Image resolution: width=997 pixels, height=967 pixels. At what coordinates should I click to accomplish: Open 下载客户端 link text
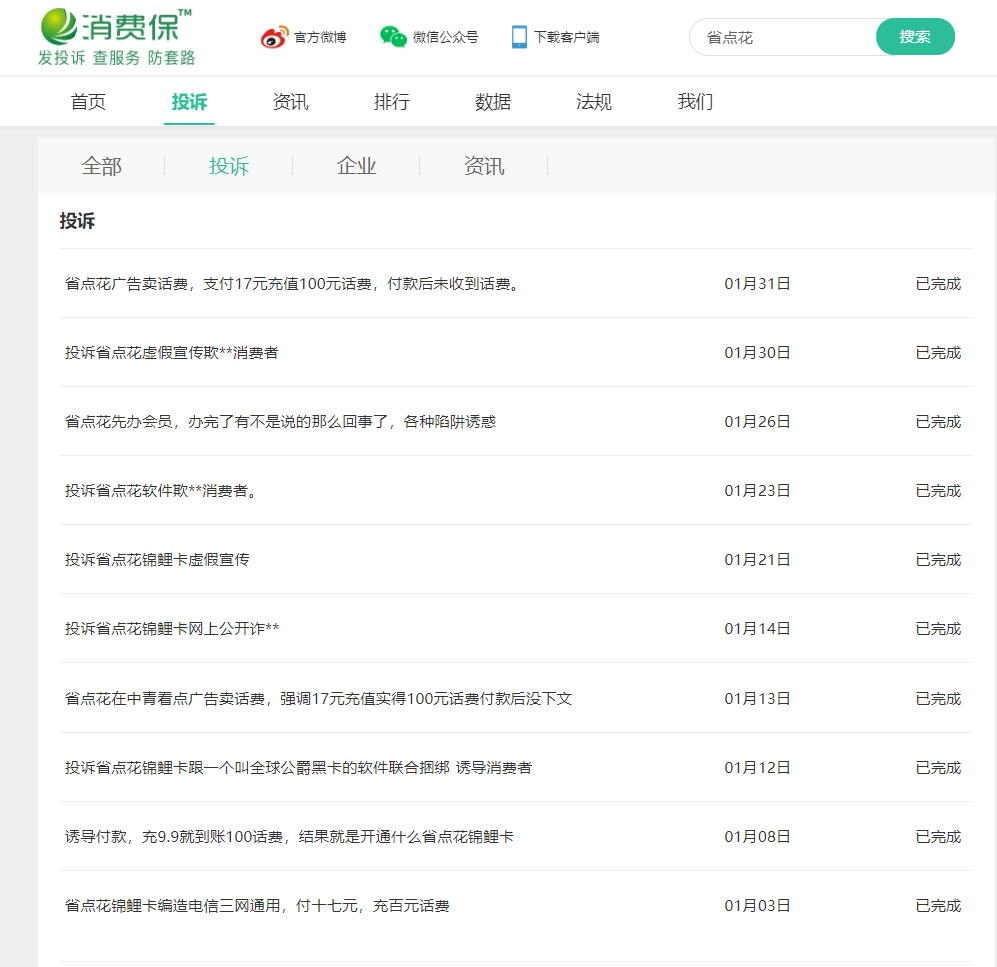pyautogui.click(x=566, y=38)
